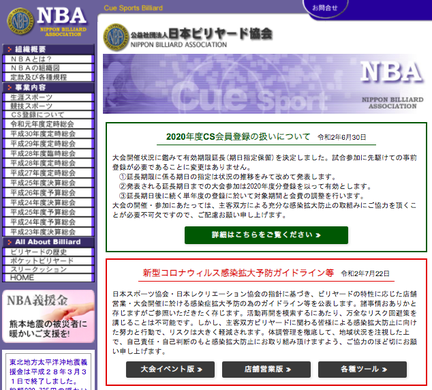432x390 pixels.
Task: Click the Cue Sports Billiard header text
Action: [133, 8]
